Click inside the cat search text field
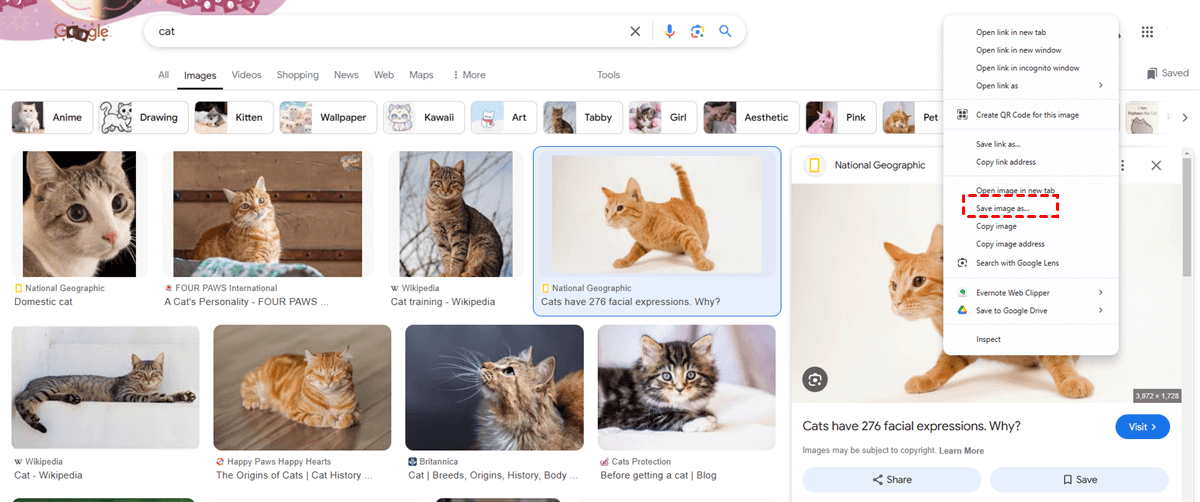The image size is (1200, 502). coord(380,31)
